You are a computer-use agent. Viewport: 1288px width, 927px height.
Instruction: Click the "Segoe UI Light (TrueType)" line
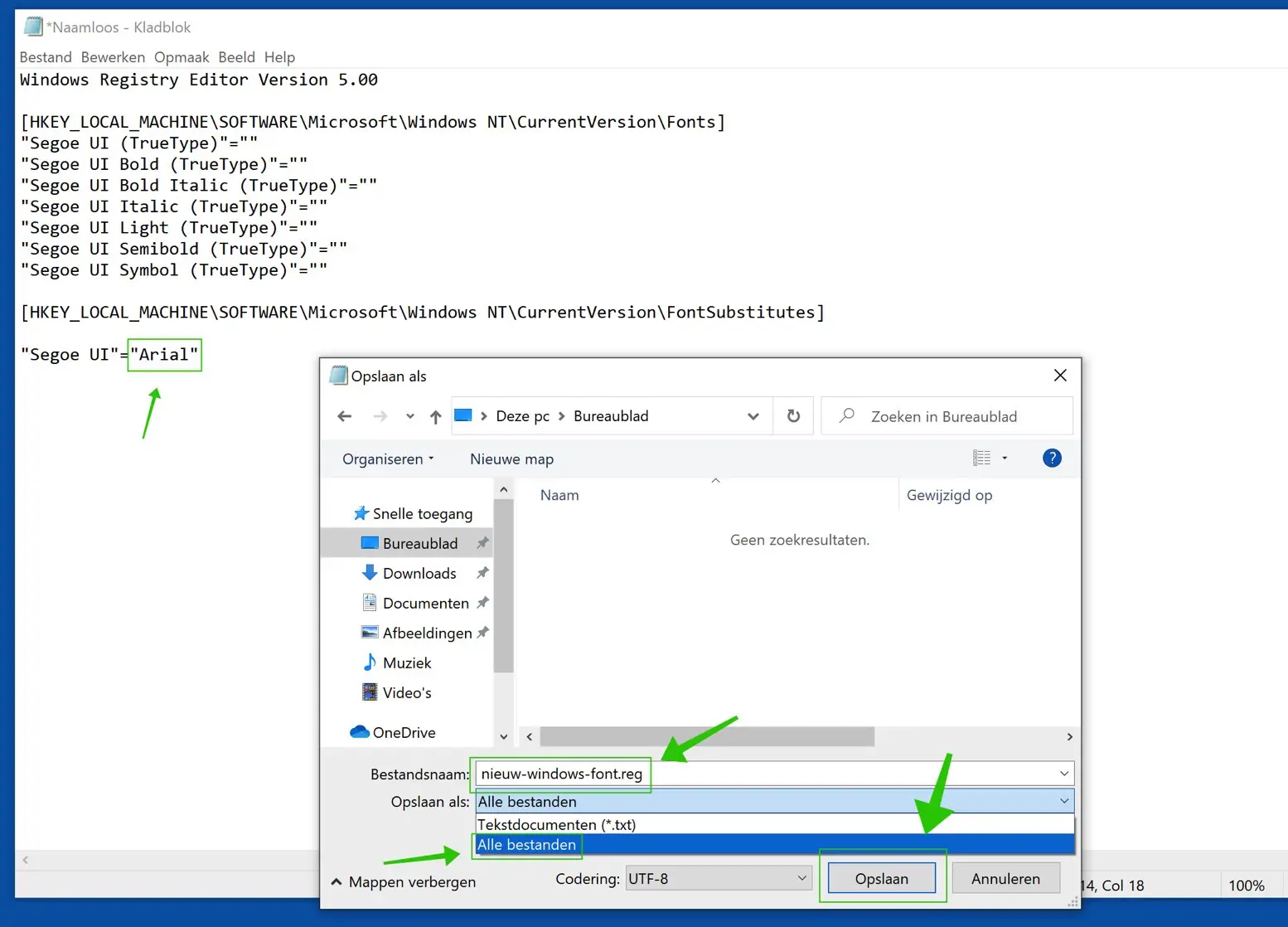click(169, 228)
